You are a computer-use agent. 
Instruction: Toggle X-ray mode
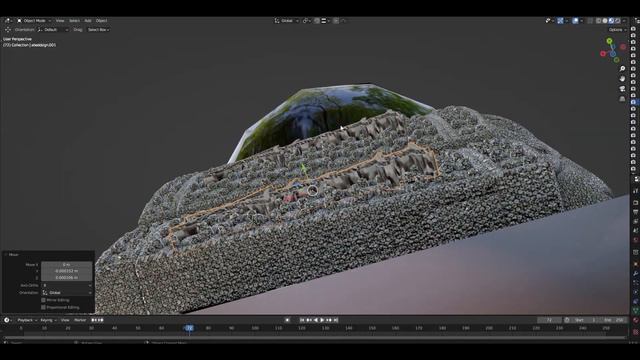[590, 20]
